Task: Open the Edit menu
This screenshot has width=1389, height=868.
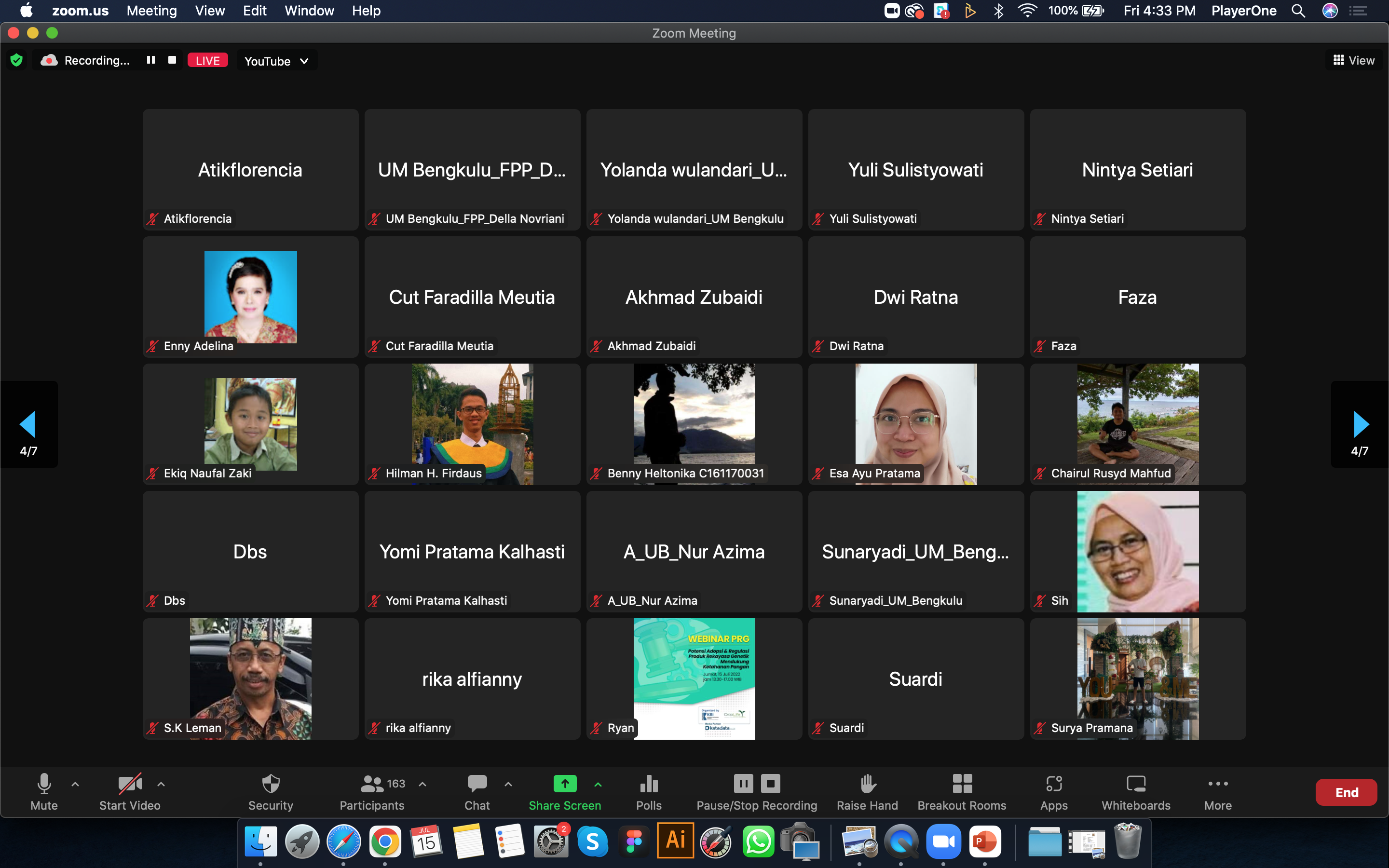Action: click(254, 11)
